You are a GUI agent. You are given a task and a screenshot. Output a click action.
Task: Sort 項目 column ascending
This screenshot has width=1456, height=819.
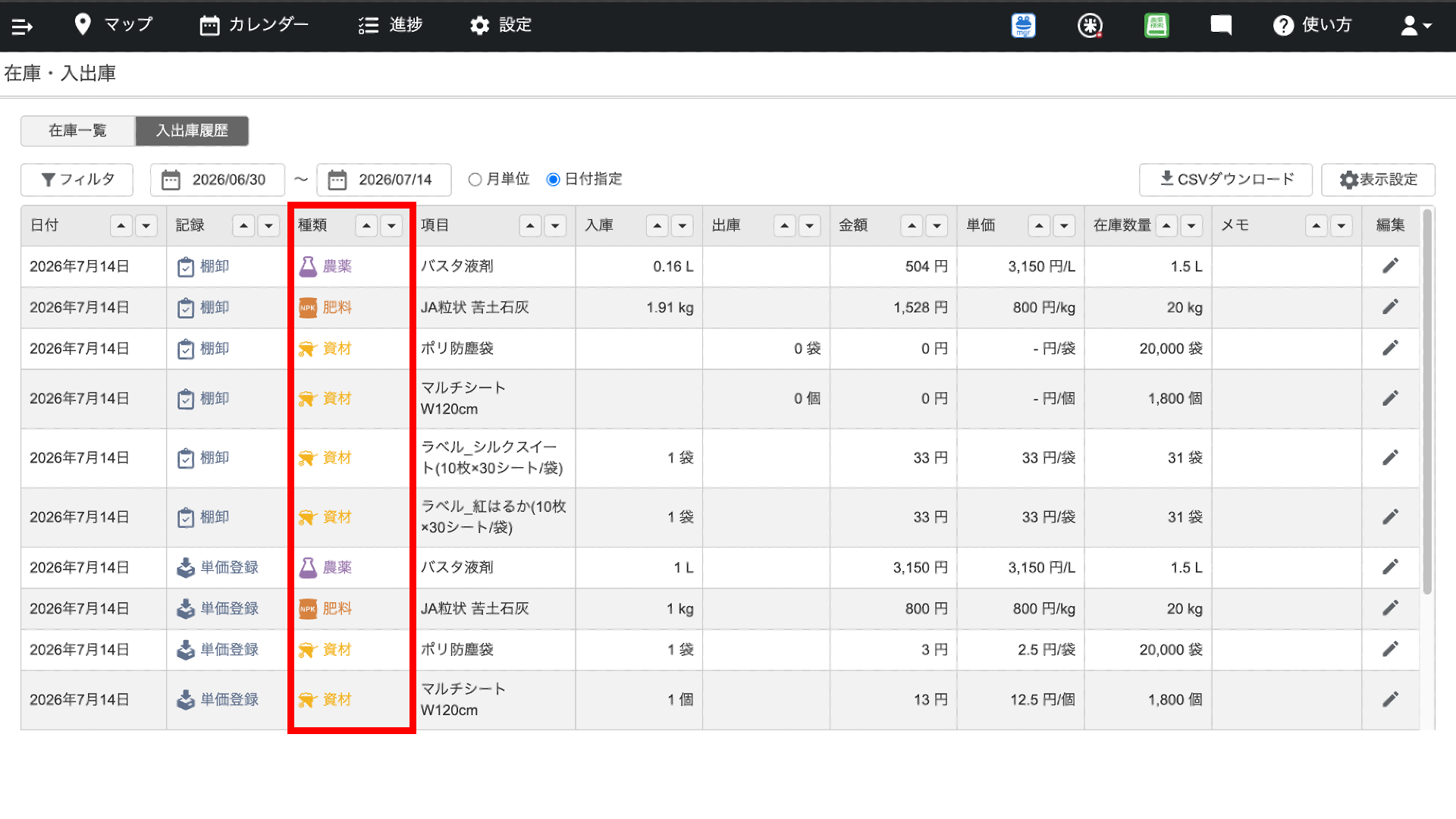[x=530, y=225]
